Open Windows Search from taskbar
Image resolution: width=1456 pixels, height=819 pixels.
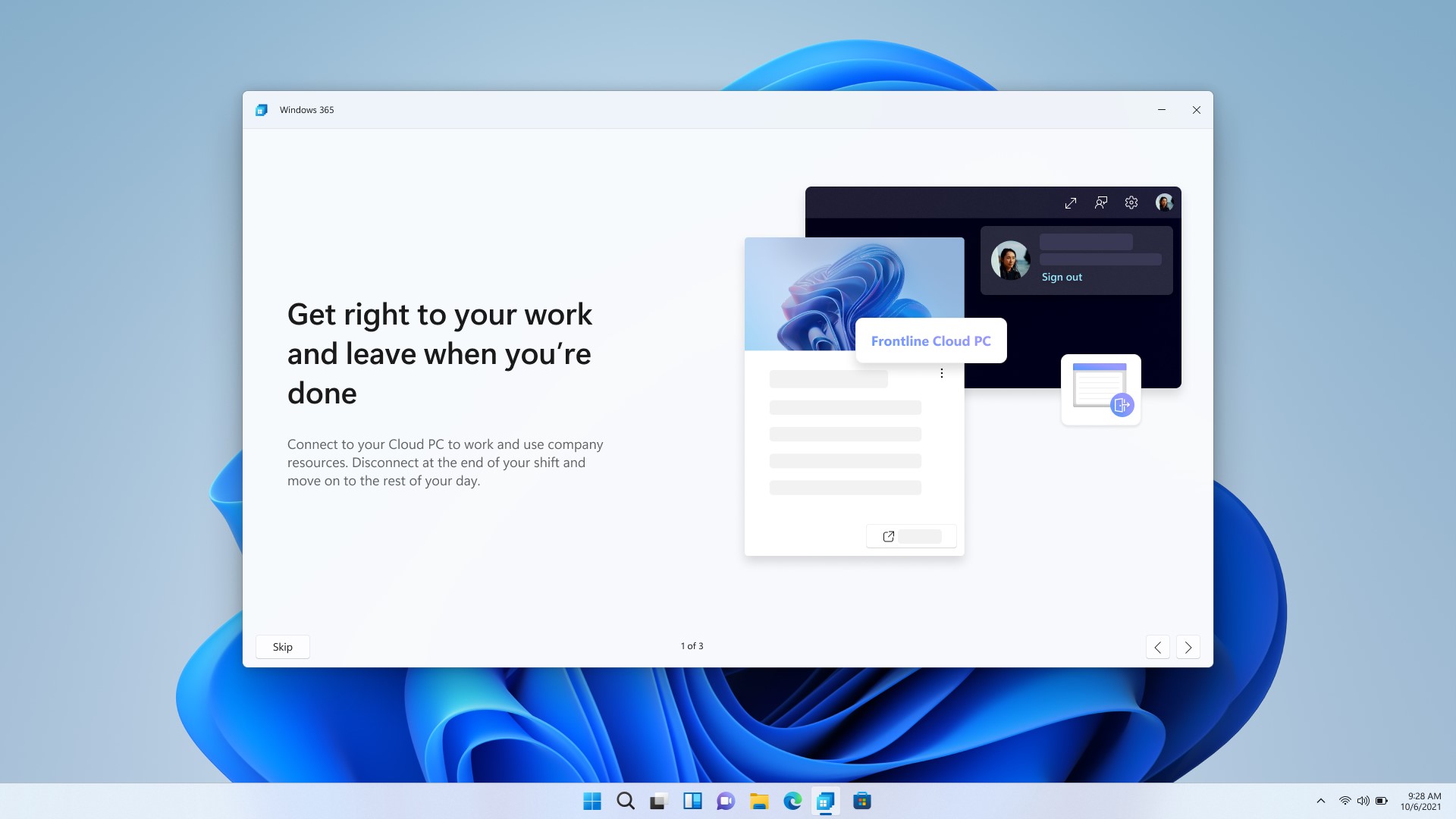625,800
